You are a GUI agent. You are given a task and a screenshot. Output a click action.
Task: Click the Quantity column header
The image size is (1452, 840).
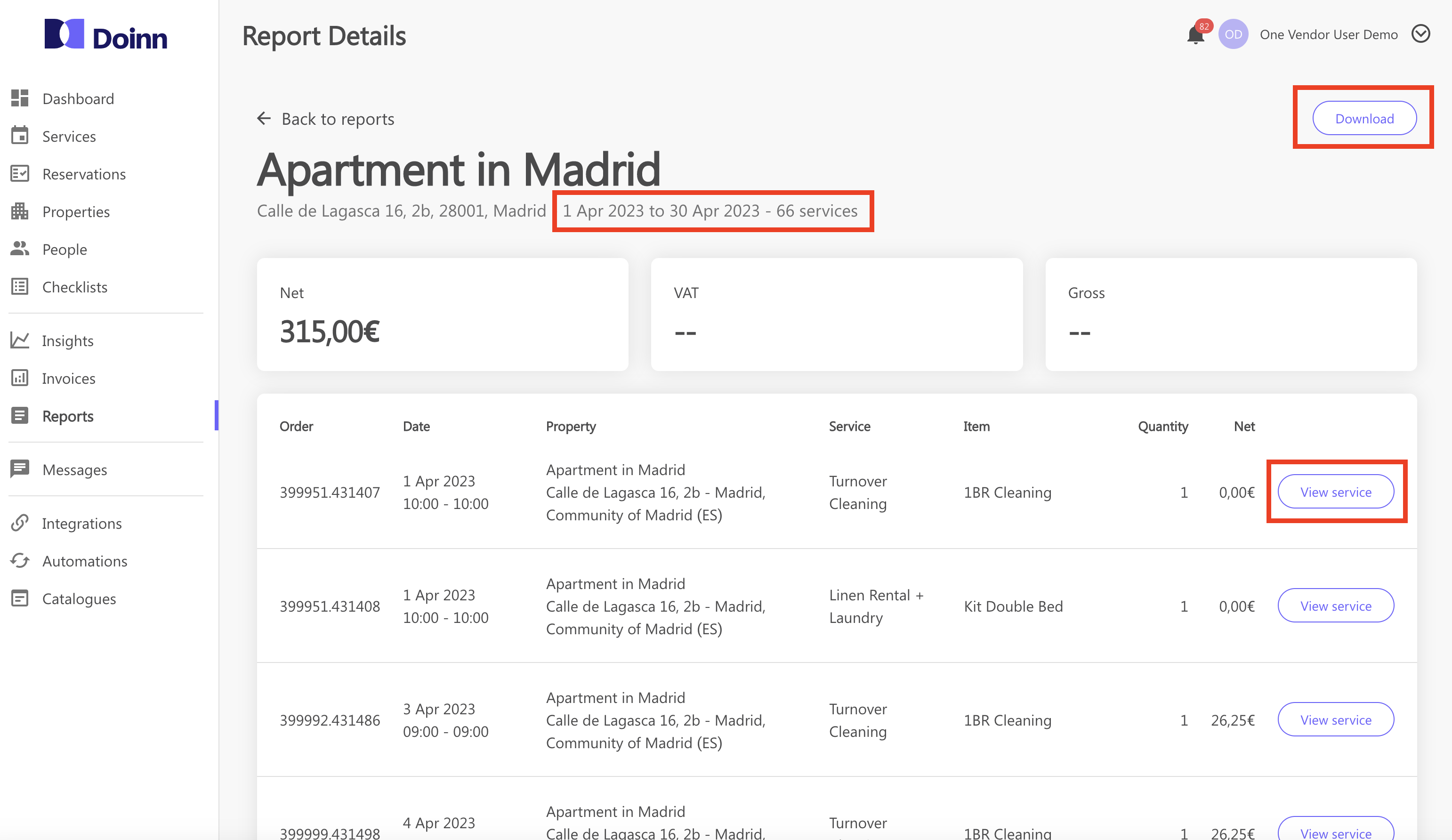(x=1163, y=427)
